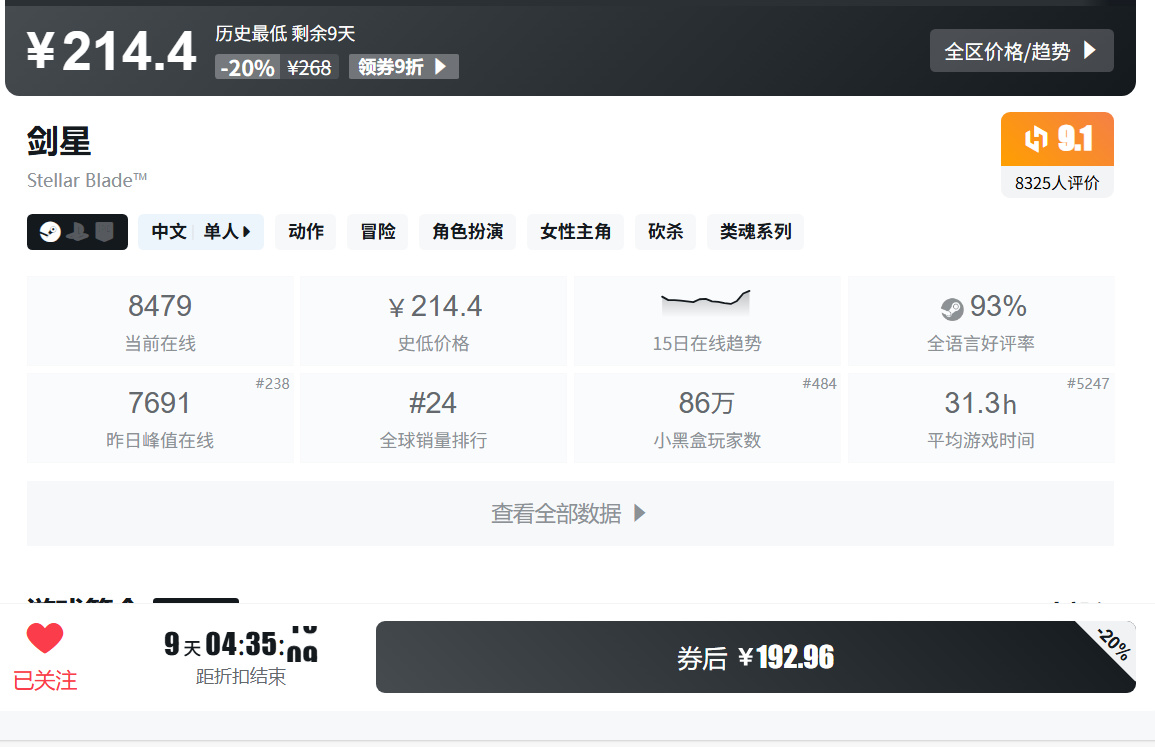Image resolution: width=1155 pixels, height=747 pixels.
Task: Open the 8479 当前在线 stat
Action: pos(160,321)
